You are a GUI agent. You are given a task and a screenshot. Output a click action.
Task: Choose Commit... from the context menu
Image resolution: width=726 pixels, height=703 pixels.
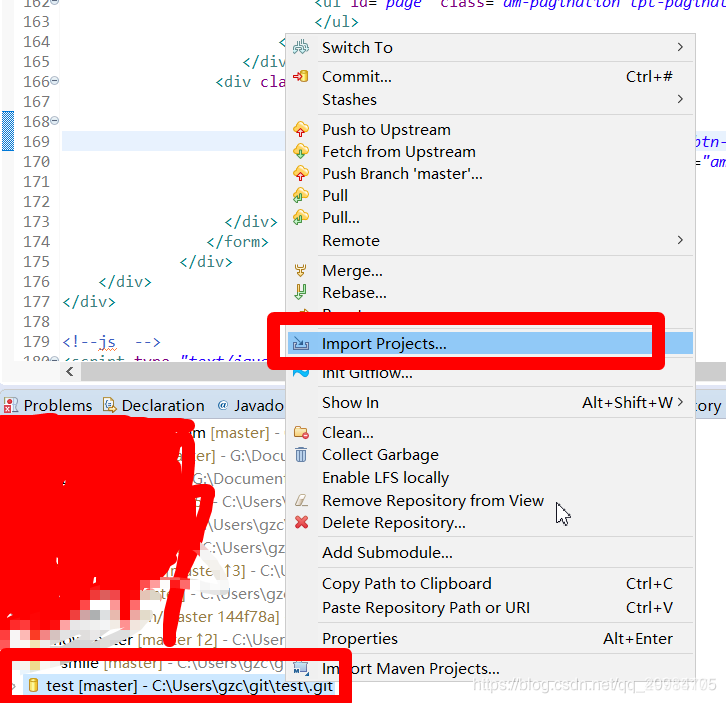pyautogui.click(x=490, y=76)
